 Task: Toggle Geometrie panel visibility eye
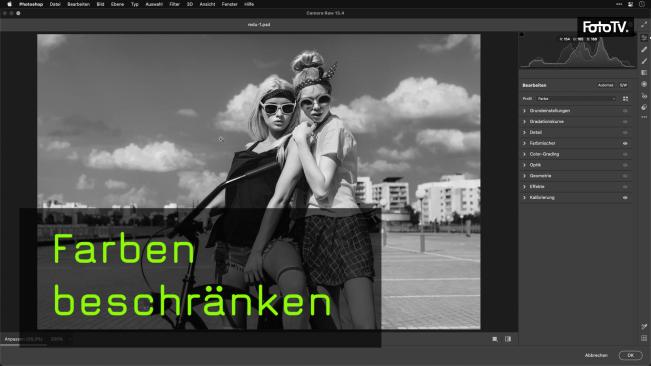point(625,176)
